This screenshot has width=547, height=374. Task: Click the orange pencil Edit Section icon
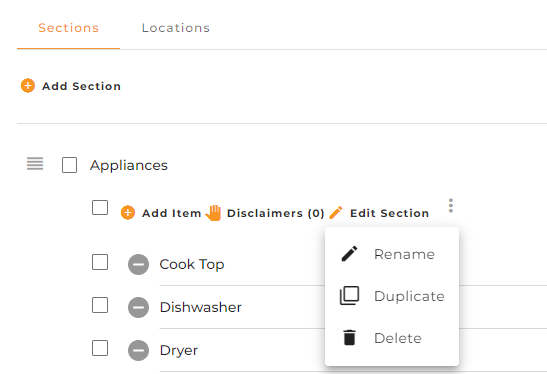click(x=336, y=212)
